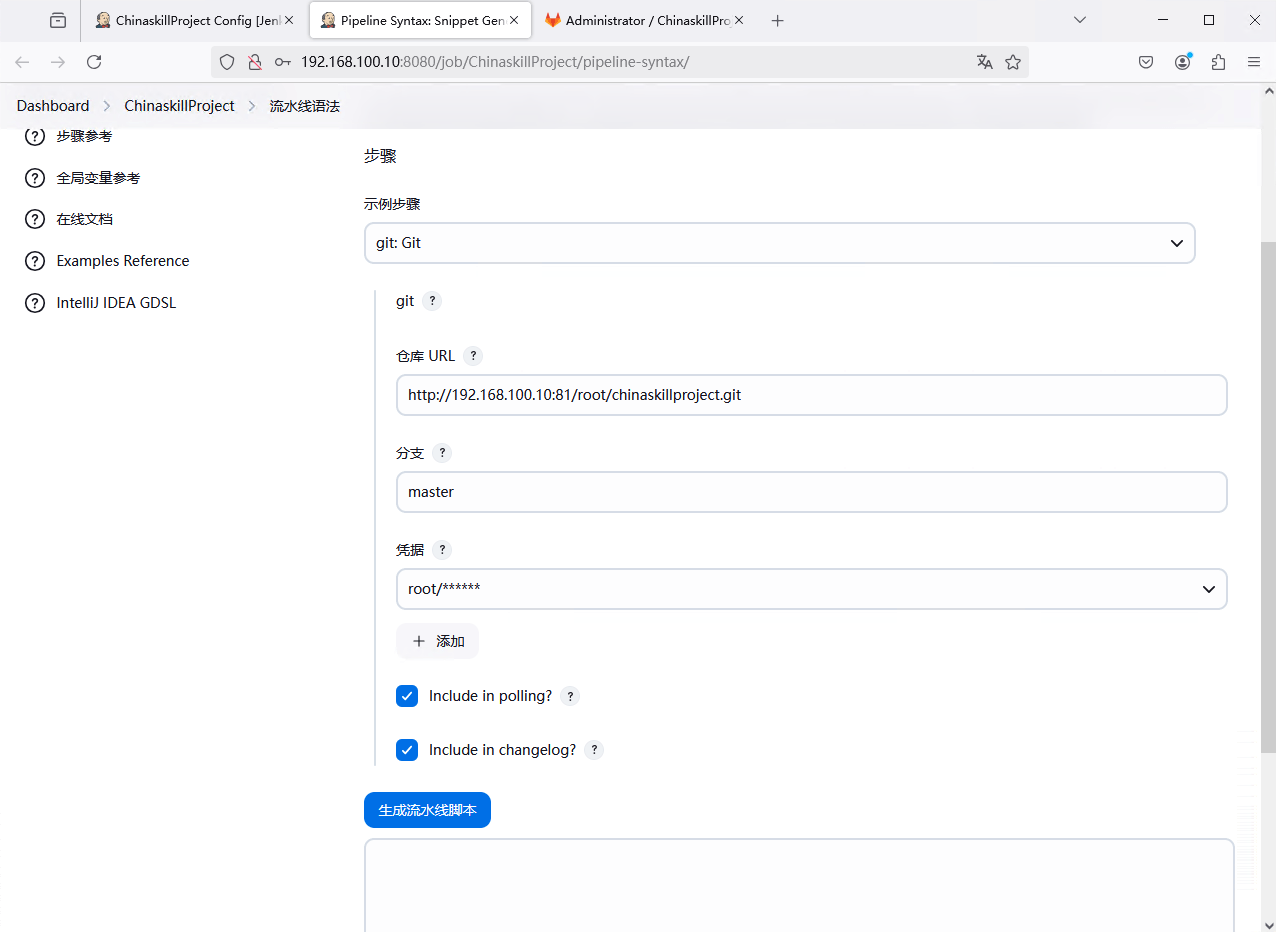Open help for Include in polling
The image size is (1276, 932).
pos(570,696)
